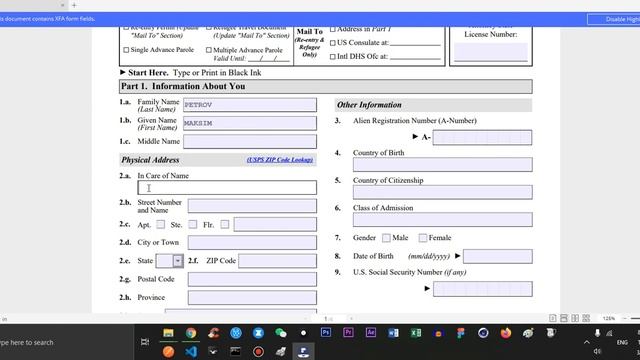Switch to two-page continuous view

pyautogui.click(x=586, y=318)
